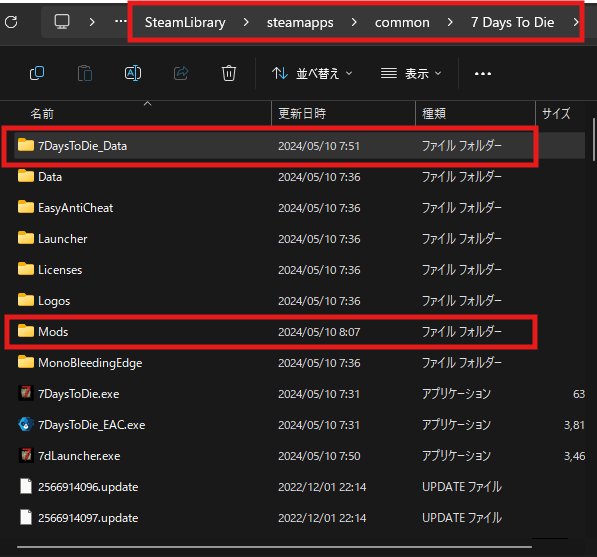Click the MonoBleedingEdge folder icon
This screenshot has width=597, height=557.
[26, 362]
